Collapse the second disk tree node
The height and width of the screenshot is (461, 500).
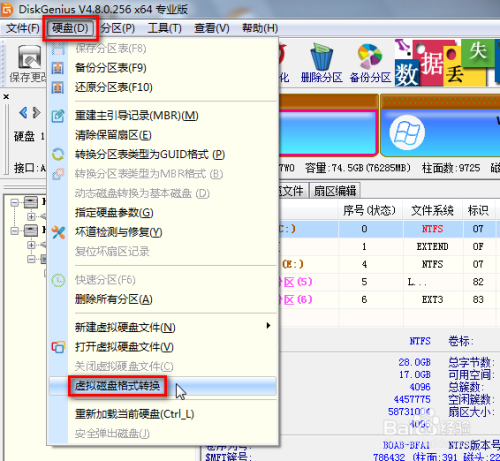[15, 231]
